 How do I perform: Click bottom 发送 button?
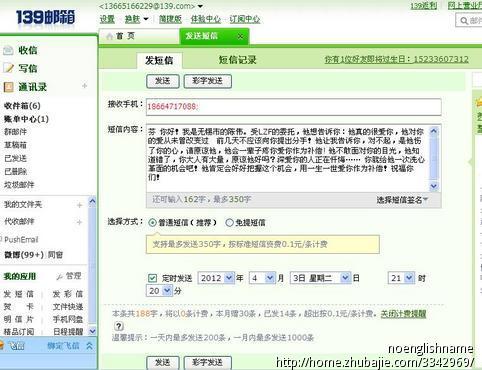[163, 362]
